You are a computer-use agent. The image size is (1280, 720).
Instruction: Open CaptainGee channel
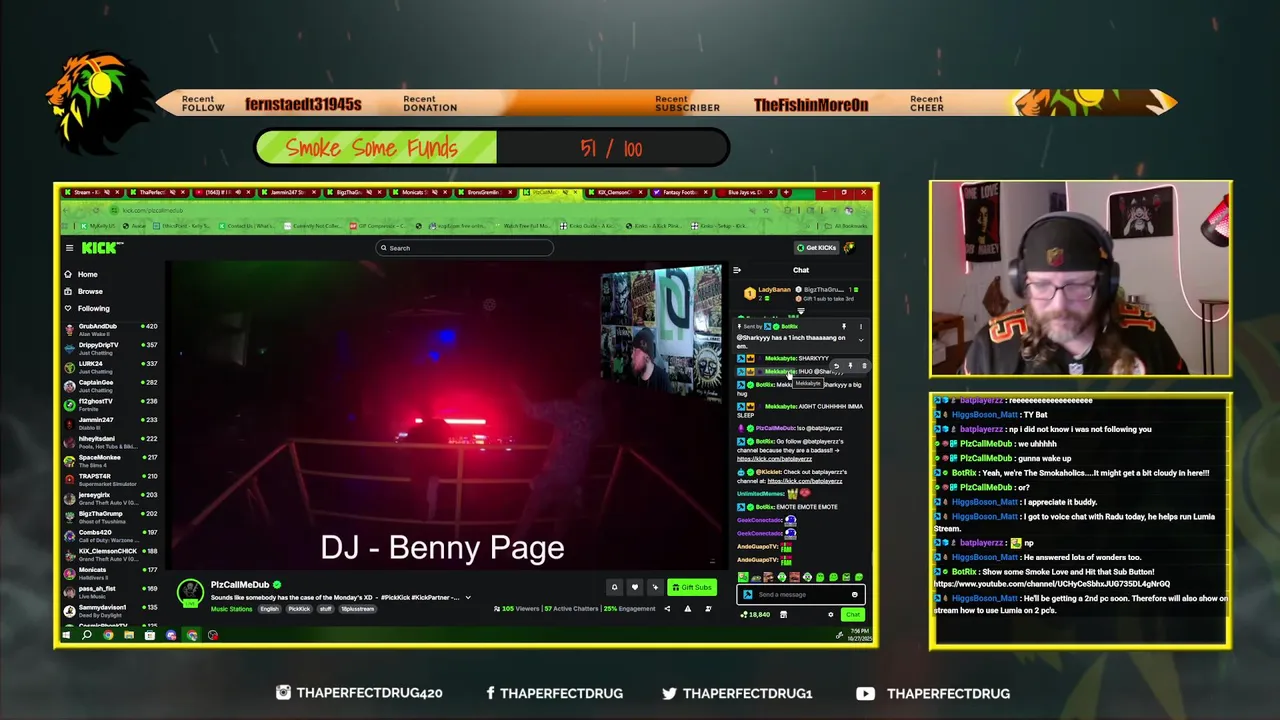[111, 385]
